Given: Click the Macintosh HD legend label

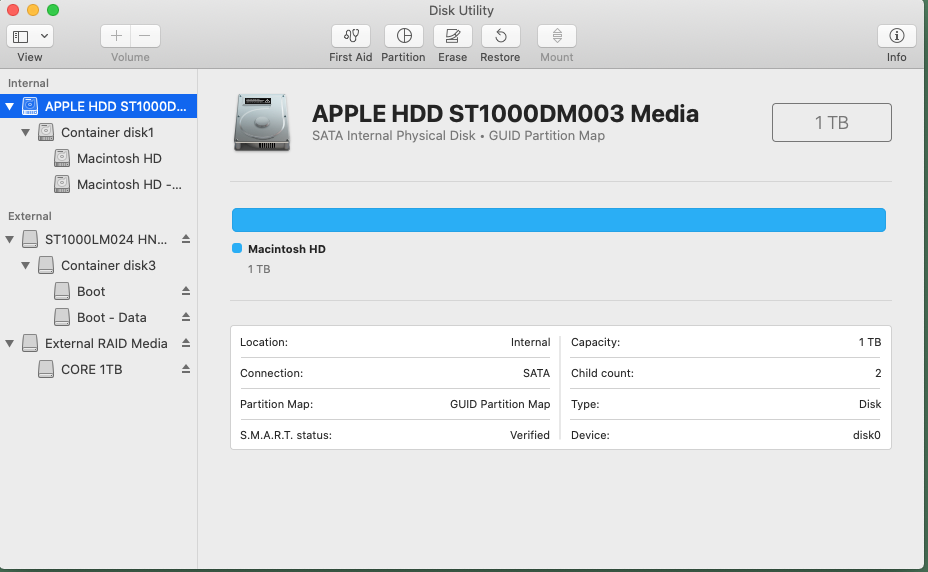Looking at the screenshot, I should click(x=286, y=249).
